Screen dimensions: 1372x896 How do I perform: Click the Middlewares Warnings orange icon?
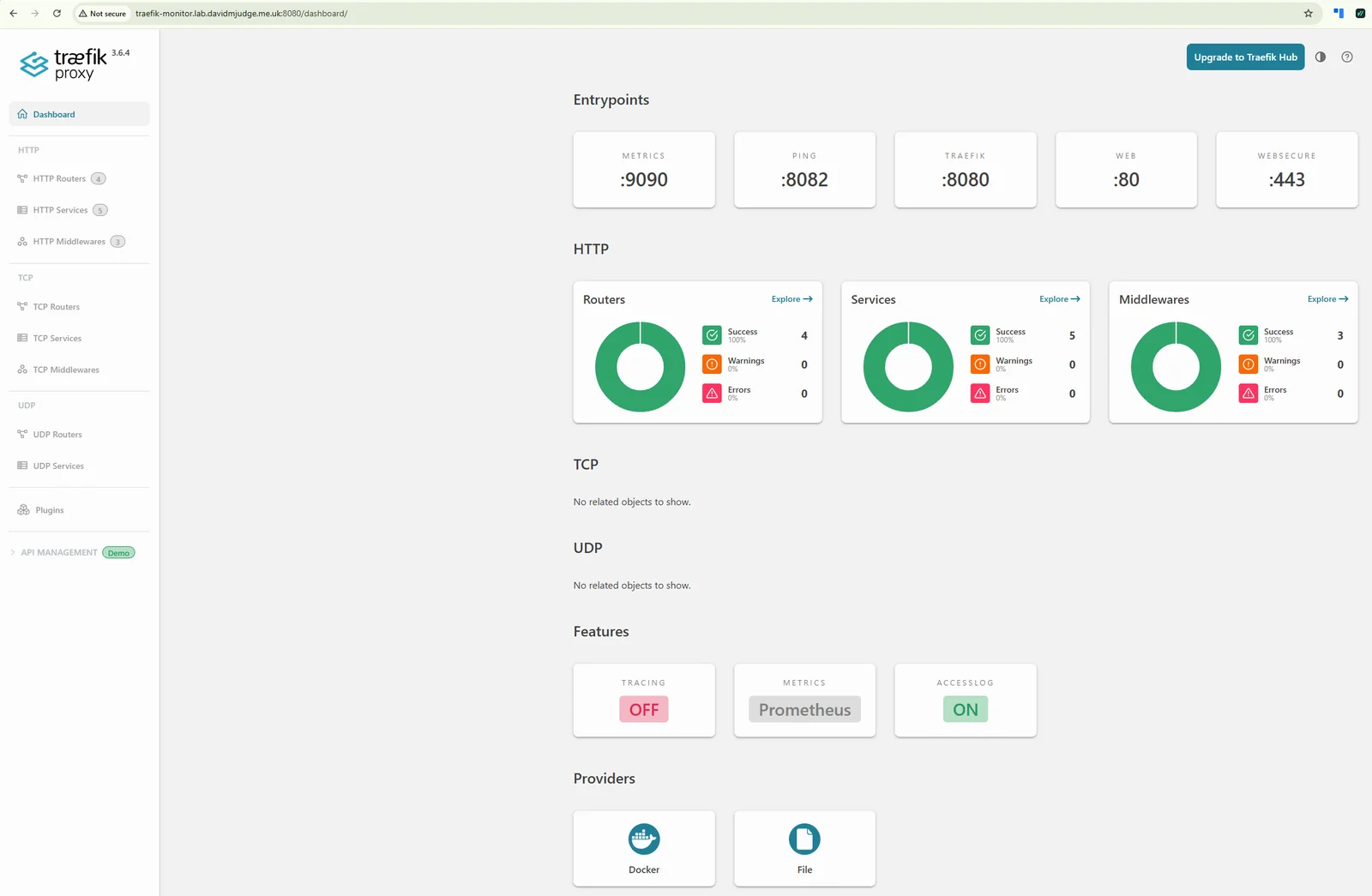click(1249, 364)
